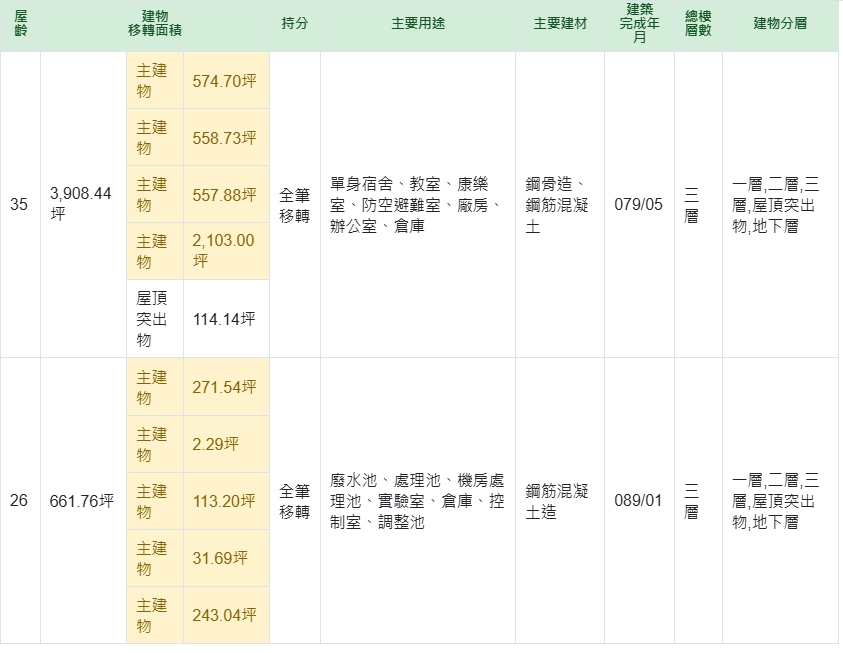Click the 114.14坪 rooftop area value

tap(224, 319)
